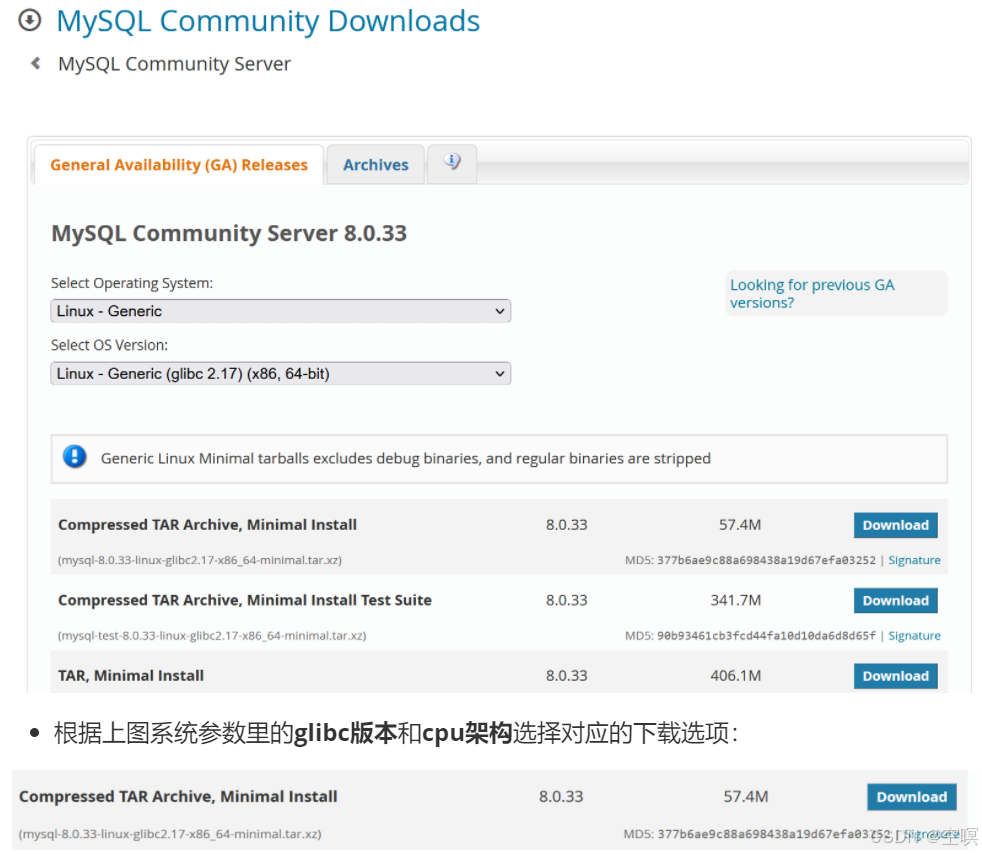
Task: Open Signature link for minimal.tar.xz MD5 377b6ae9
Action: [914, 560]
